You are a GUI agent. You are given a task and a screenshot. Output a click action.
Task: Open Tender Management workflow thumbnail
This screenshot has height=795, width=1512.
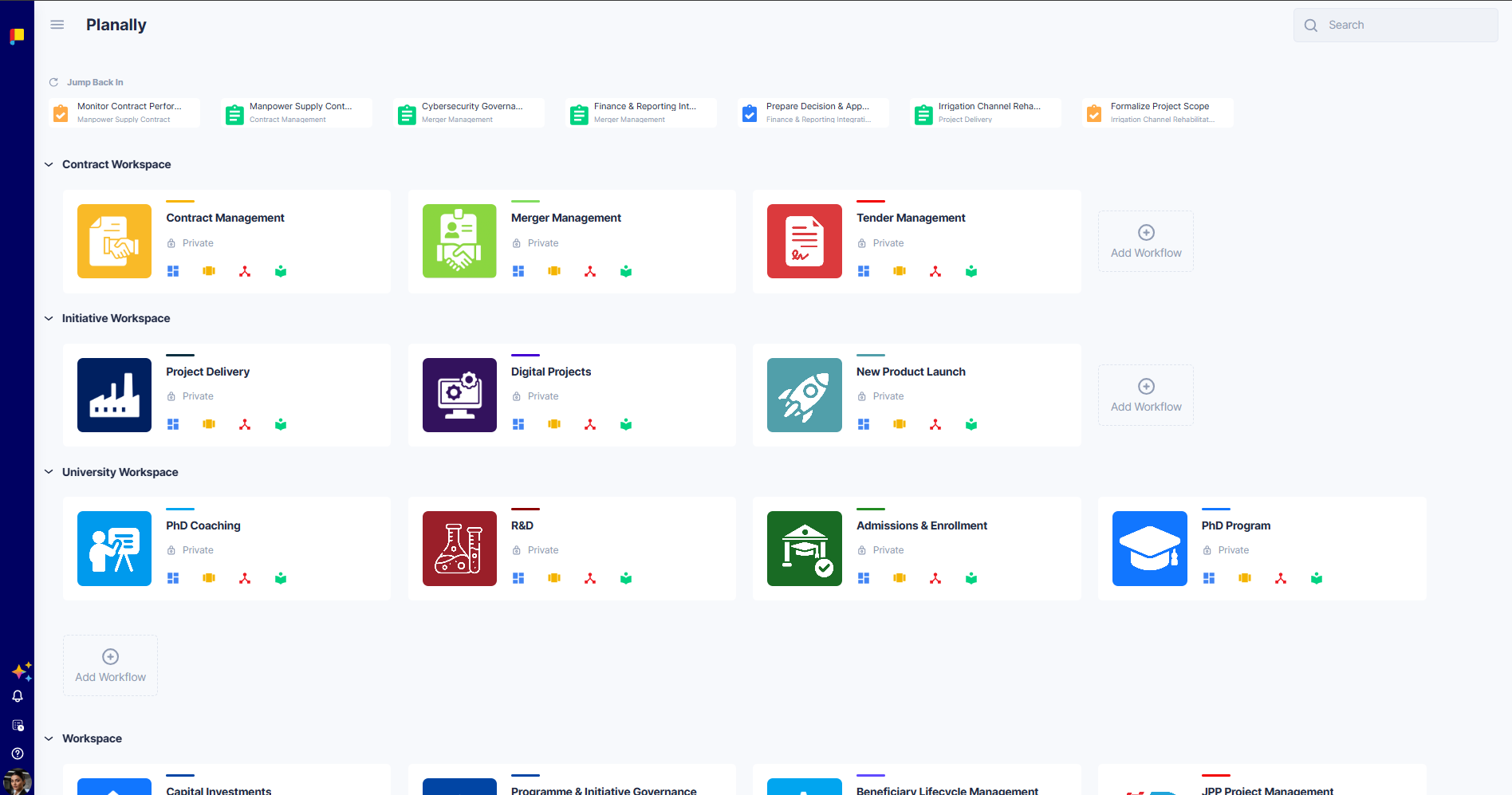[805, 241]
